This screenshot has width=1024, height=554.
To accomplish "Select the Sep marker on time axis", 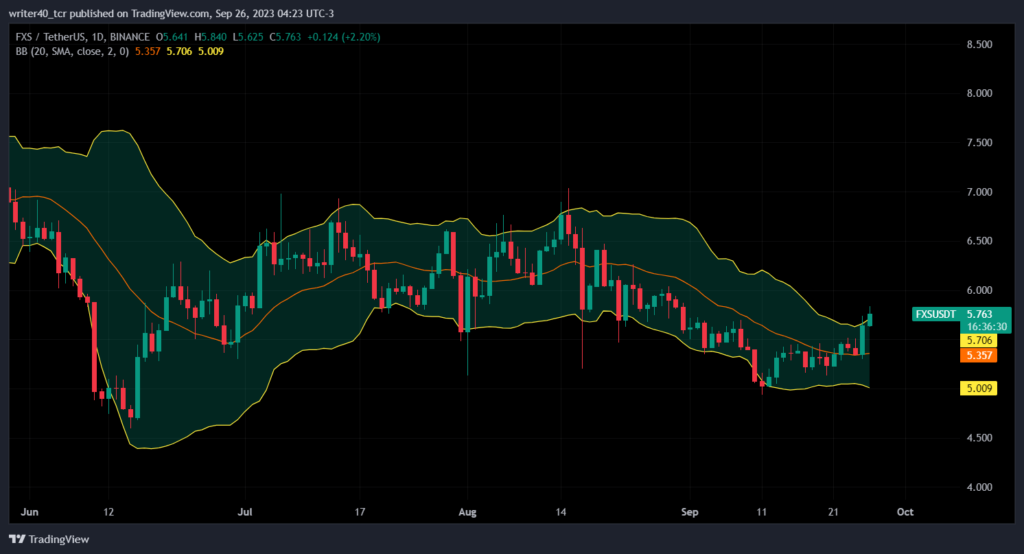I will tap(690, 512).
